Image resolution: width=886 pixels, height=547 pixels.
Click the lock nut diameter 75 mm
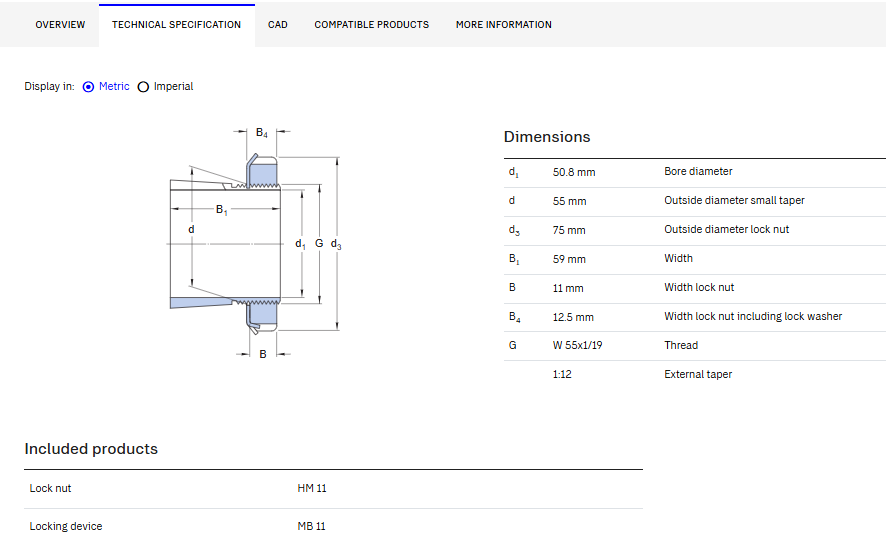568,231
